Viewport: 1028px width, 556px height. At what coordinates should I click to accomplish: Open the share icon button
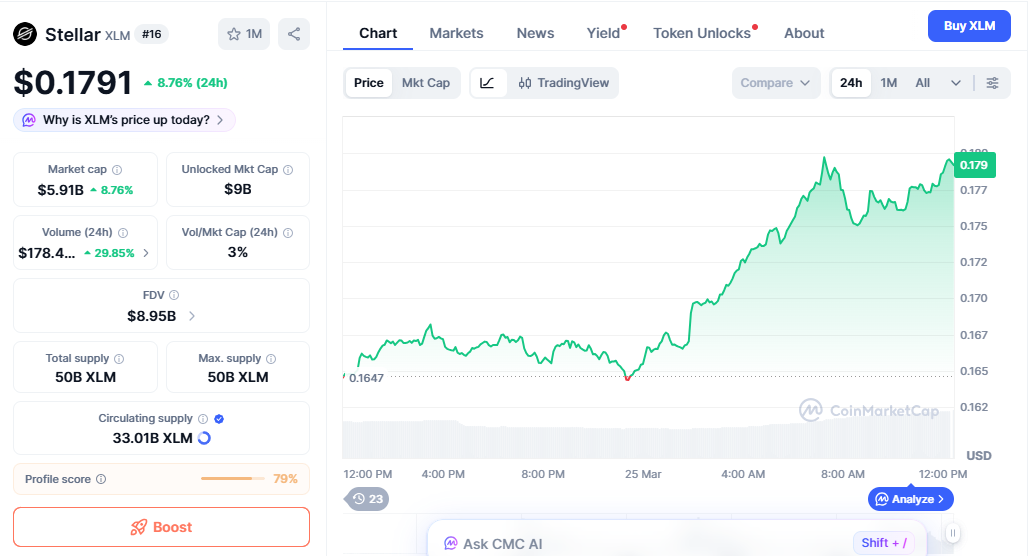point(294,34)
